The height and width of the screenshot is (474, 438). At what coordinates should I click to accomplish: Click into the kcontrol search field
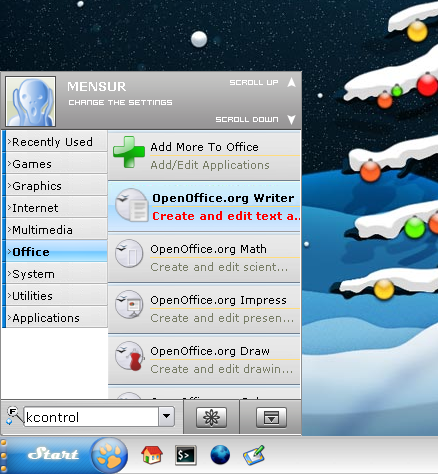[x=91, y=416]
